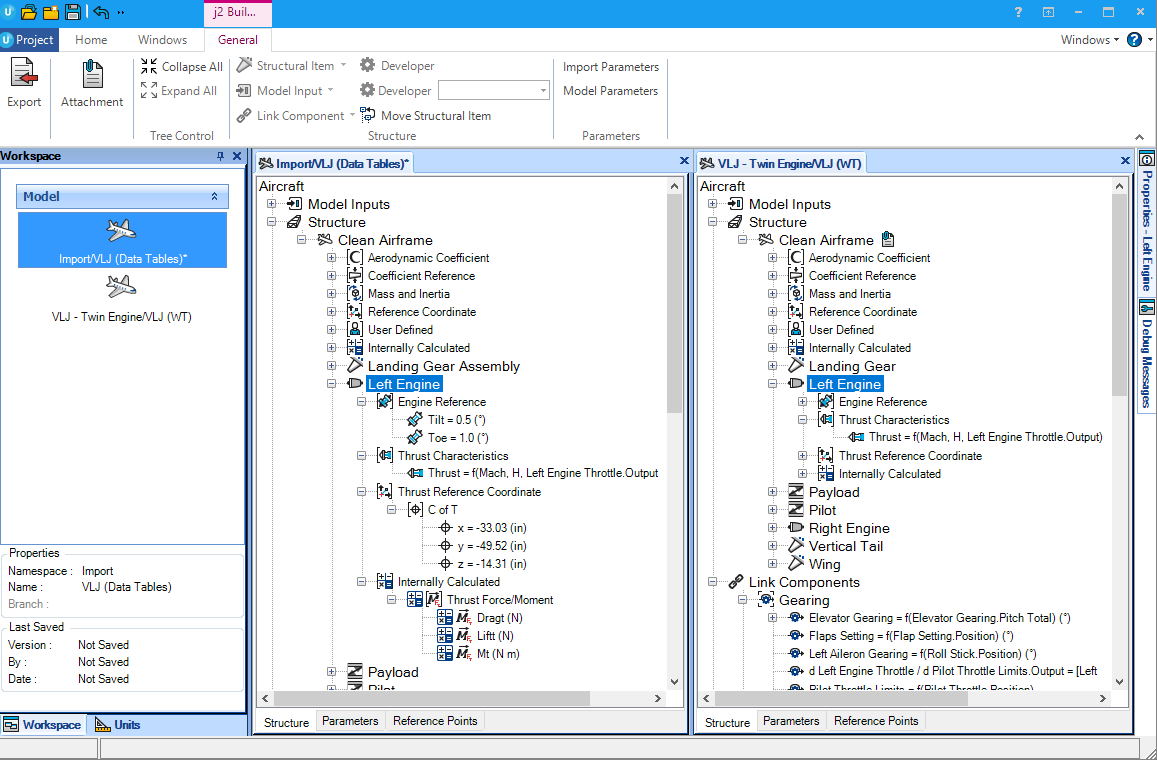The image size is (1157, 760).
Task: Click the Save icon in title bar
Action: (72, 12)
